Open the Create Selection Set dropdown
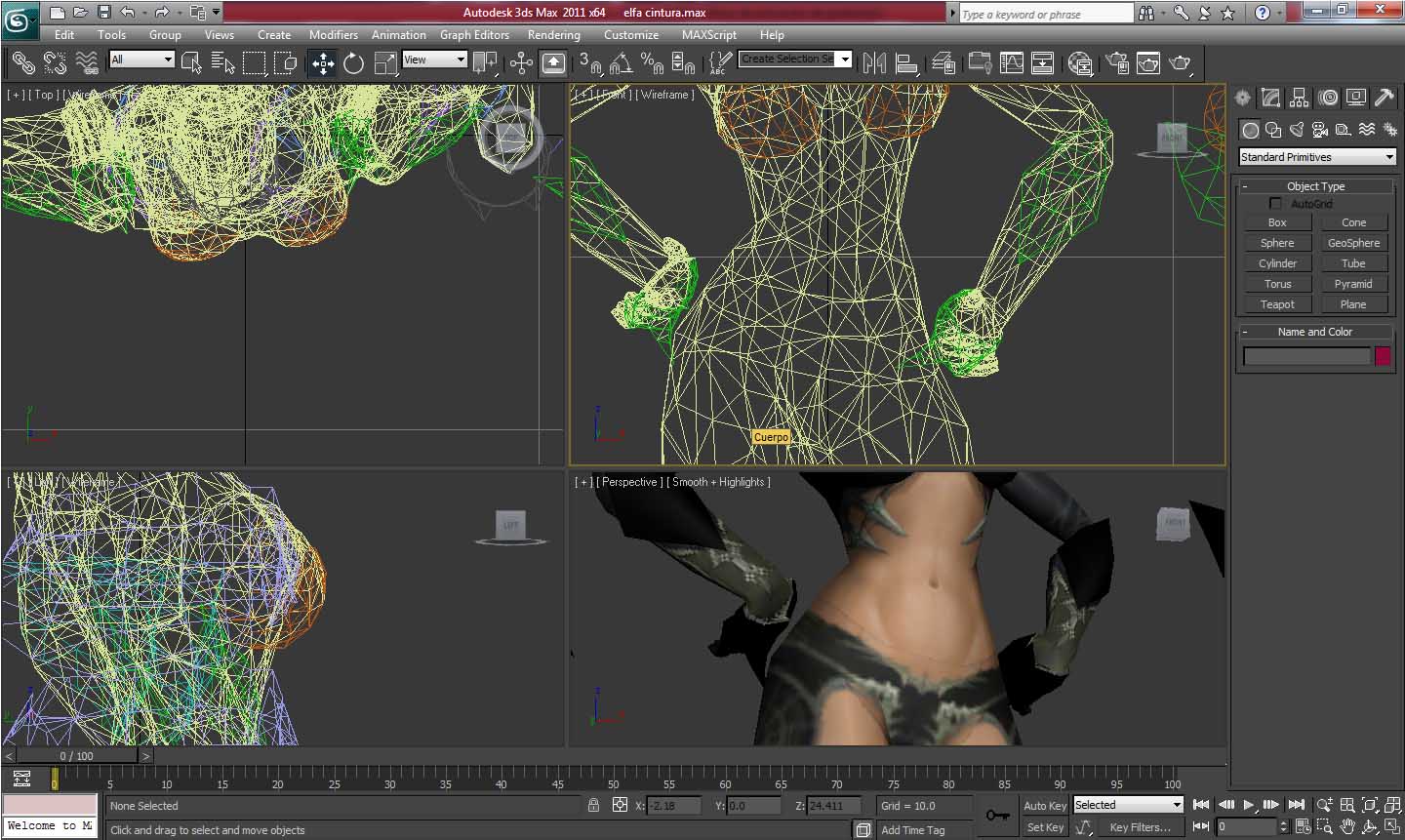The height and width of the screenshot is (840, 1405). 795,60
